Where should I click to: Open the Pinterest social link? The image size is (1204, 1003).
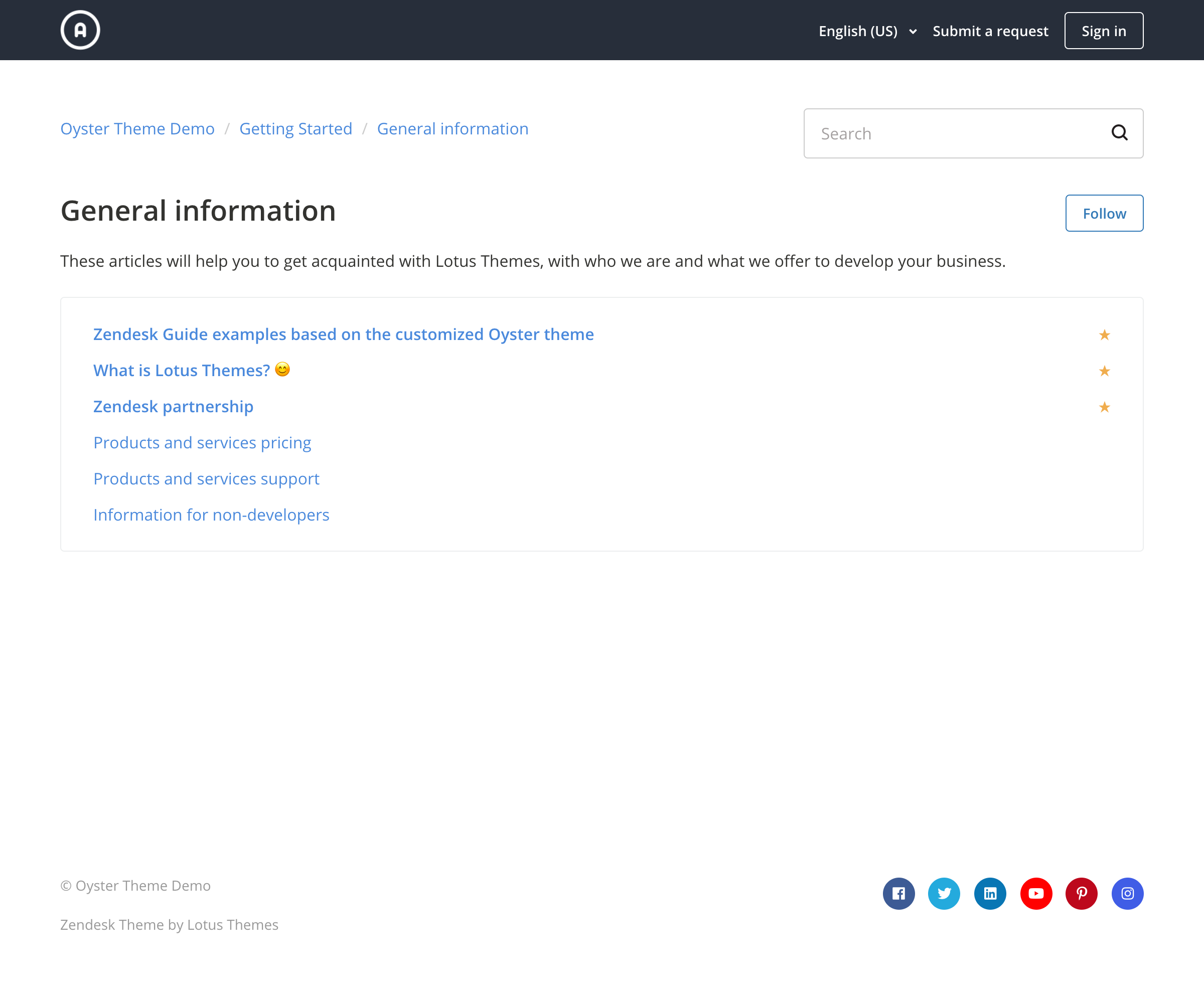point(1081,893)
